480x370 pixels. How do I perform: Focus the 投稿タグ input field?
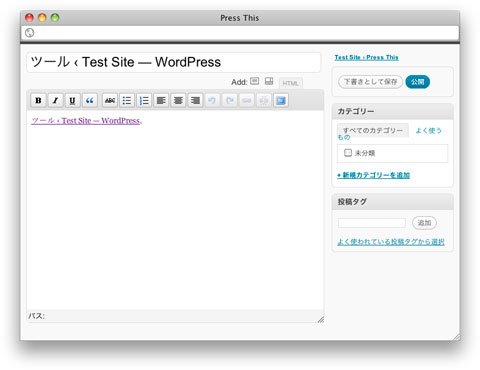[x=372, y=223]
